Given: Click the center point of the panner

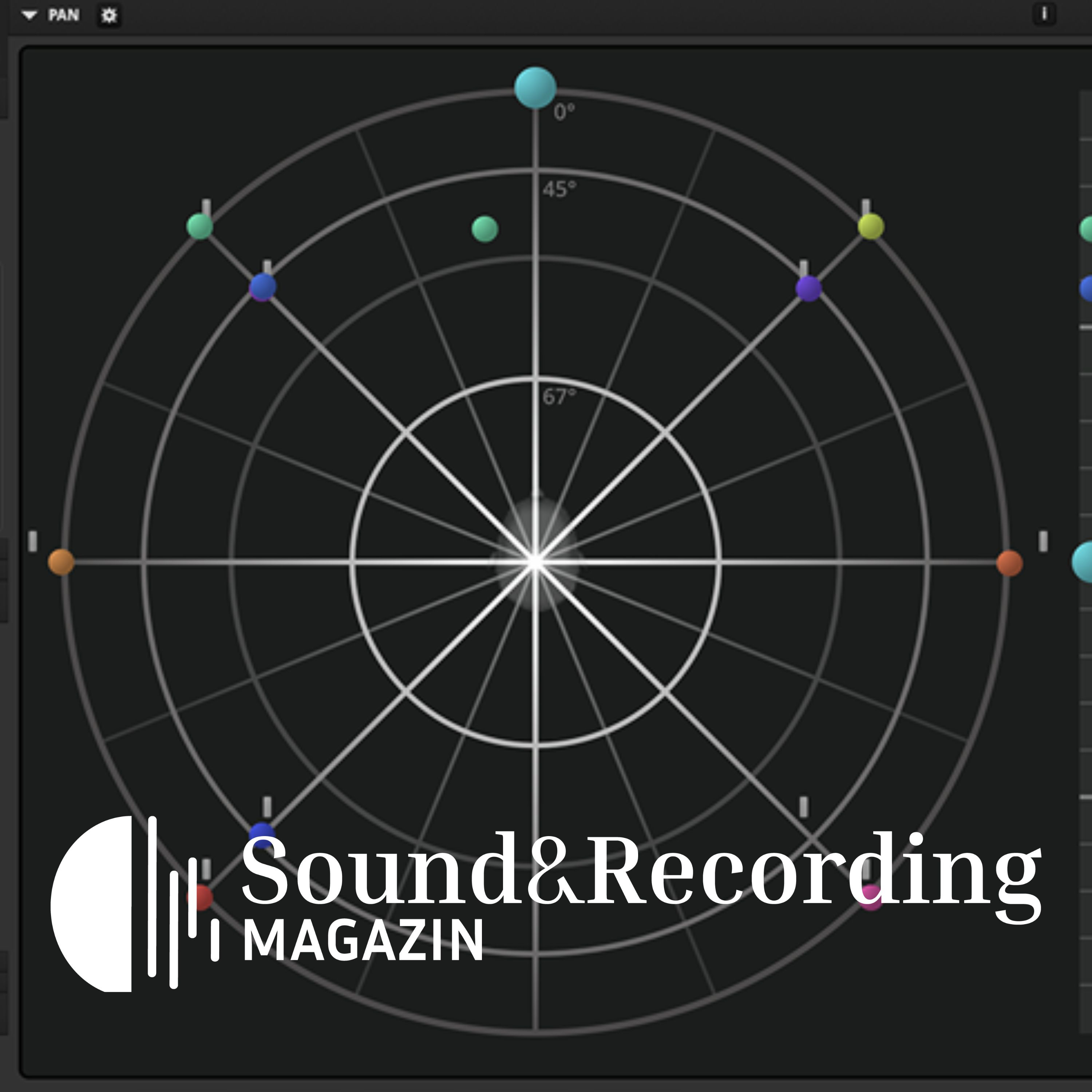Looking at the screenshot, I should click(x=535, y=562).
